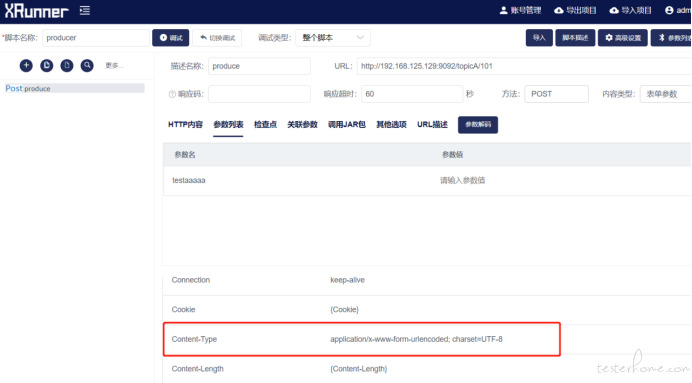This screenshot has width=692, height=383.
Task: Click 导入项目 import project cloud icon
Action: [614, 10]
